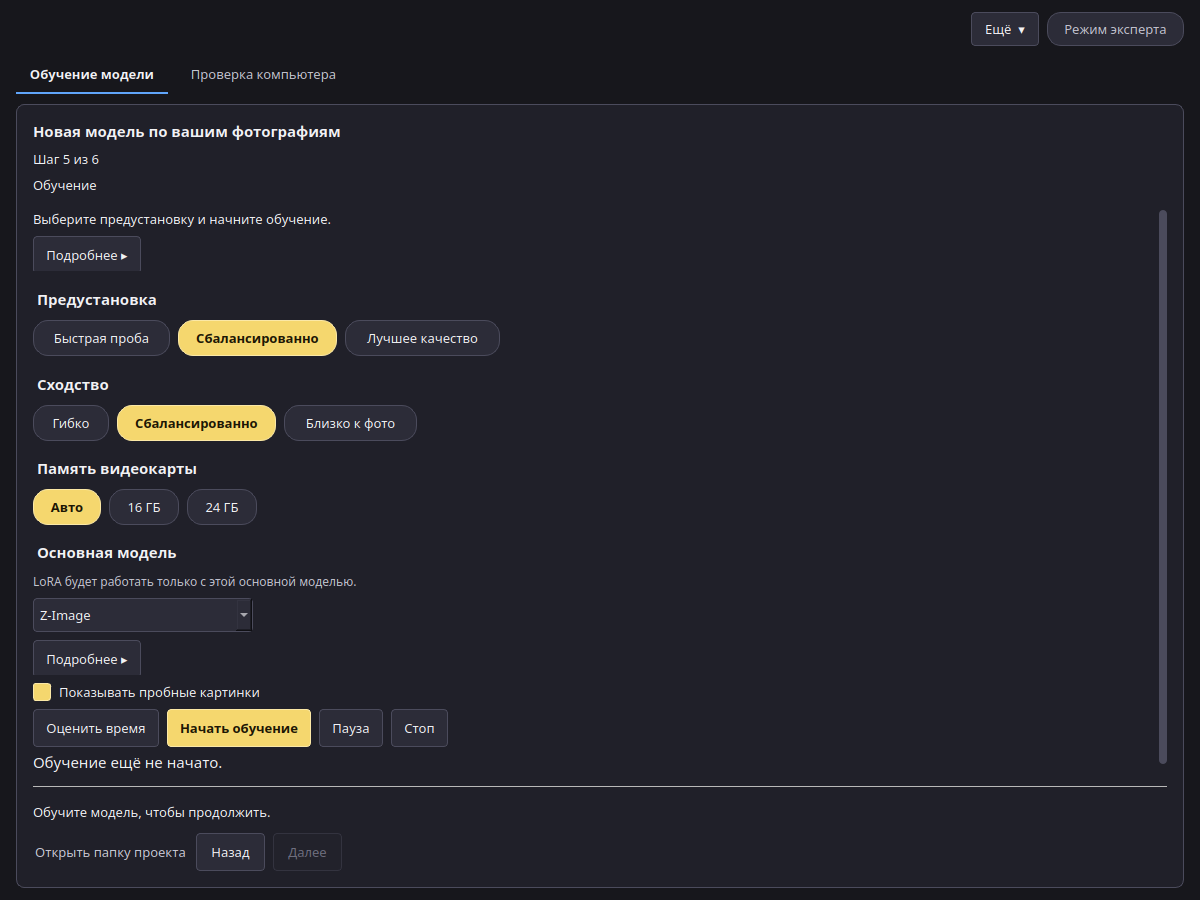Click the «Пауза» button
1200x900 pixels.
point(351,728)
